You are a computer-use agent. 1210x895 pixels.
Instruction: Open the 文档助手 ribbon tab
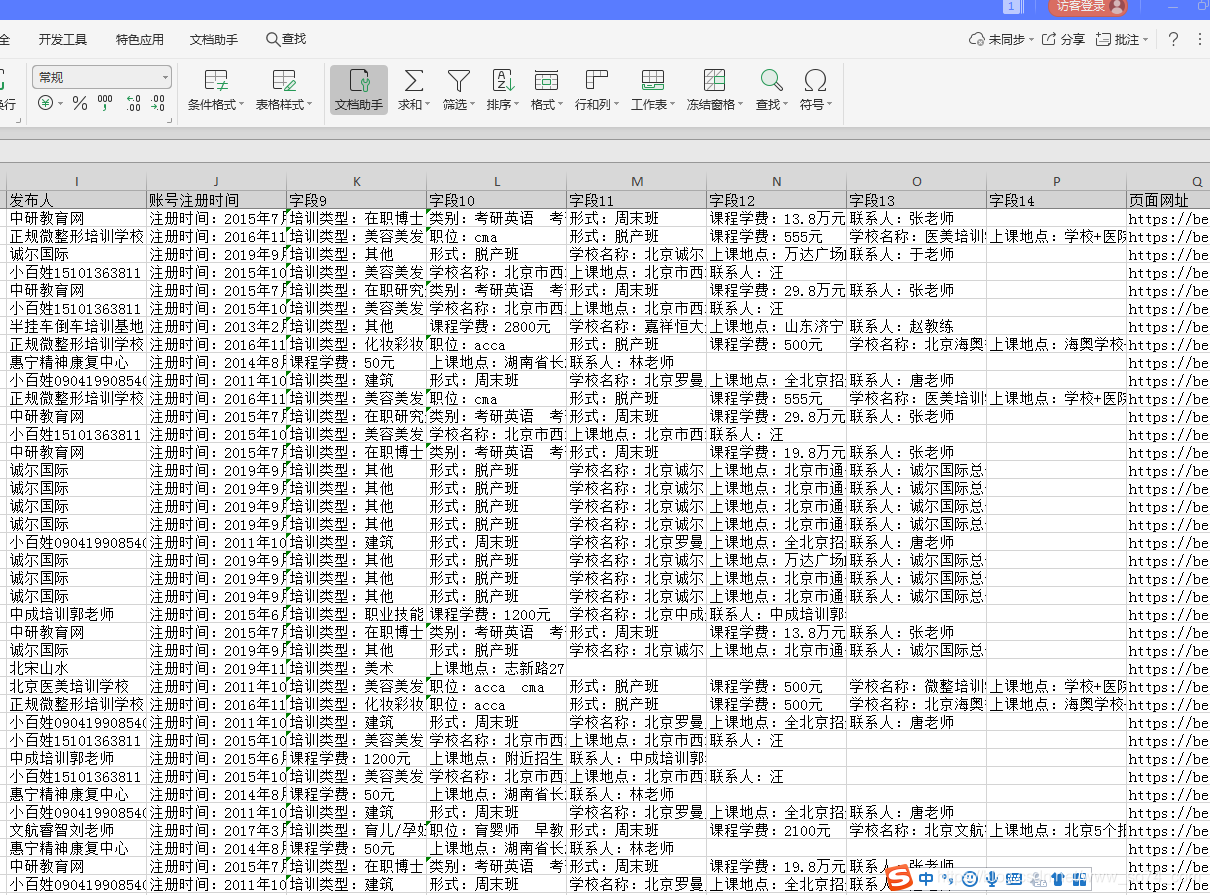point(214,40)
